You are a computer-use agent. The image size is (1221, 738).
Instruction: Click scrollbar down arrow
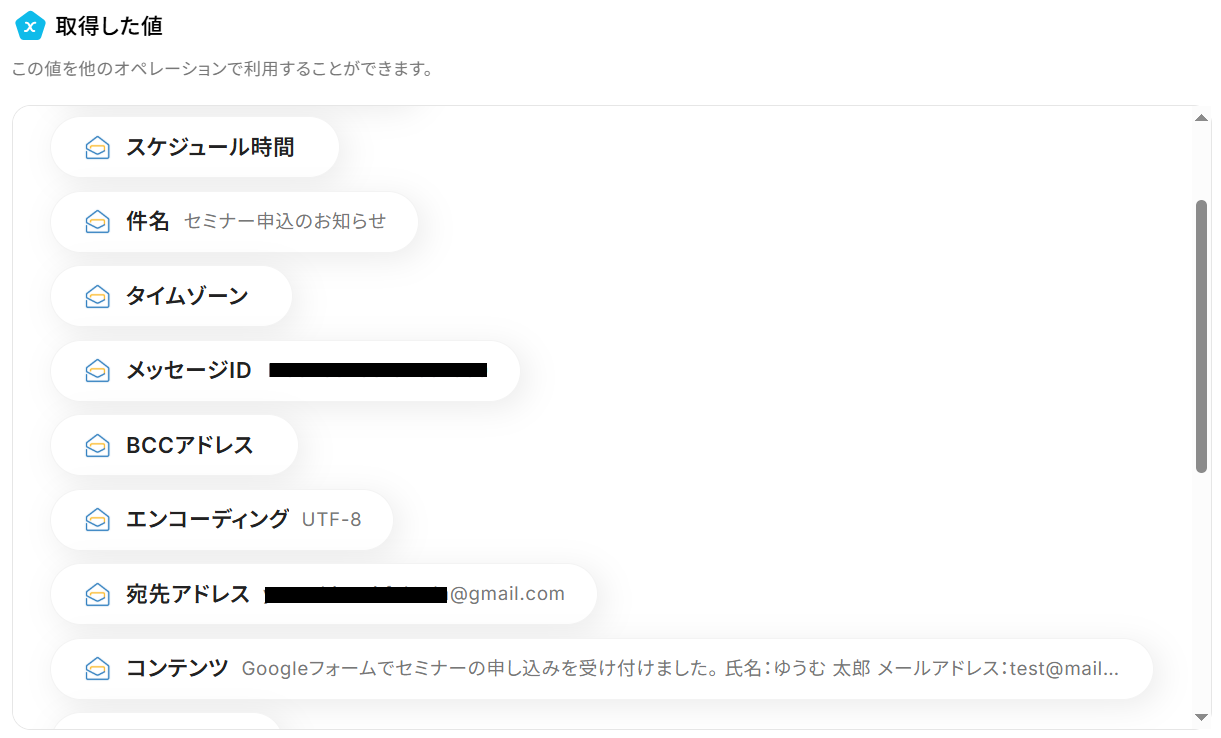pos(1201,717)
